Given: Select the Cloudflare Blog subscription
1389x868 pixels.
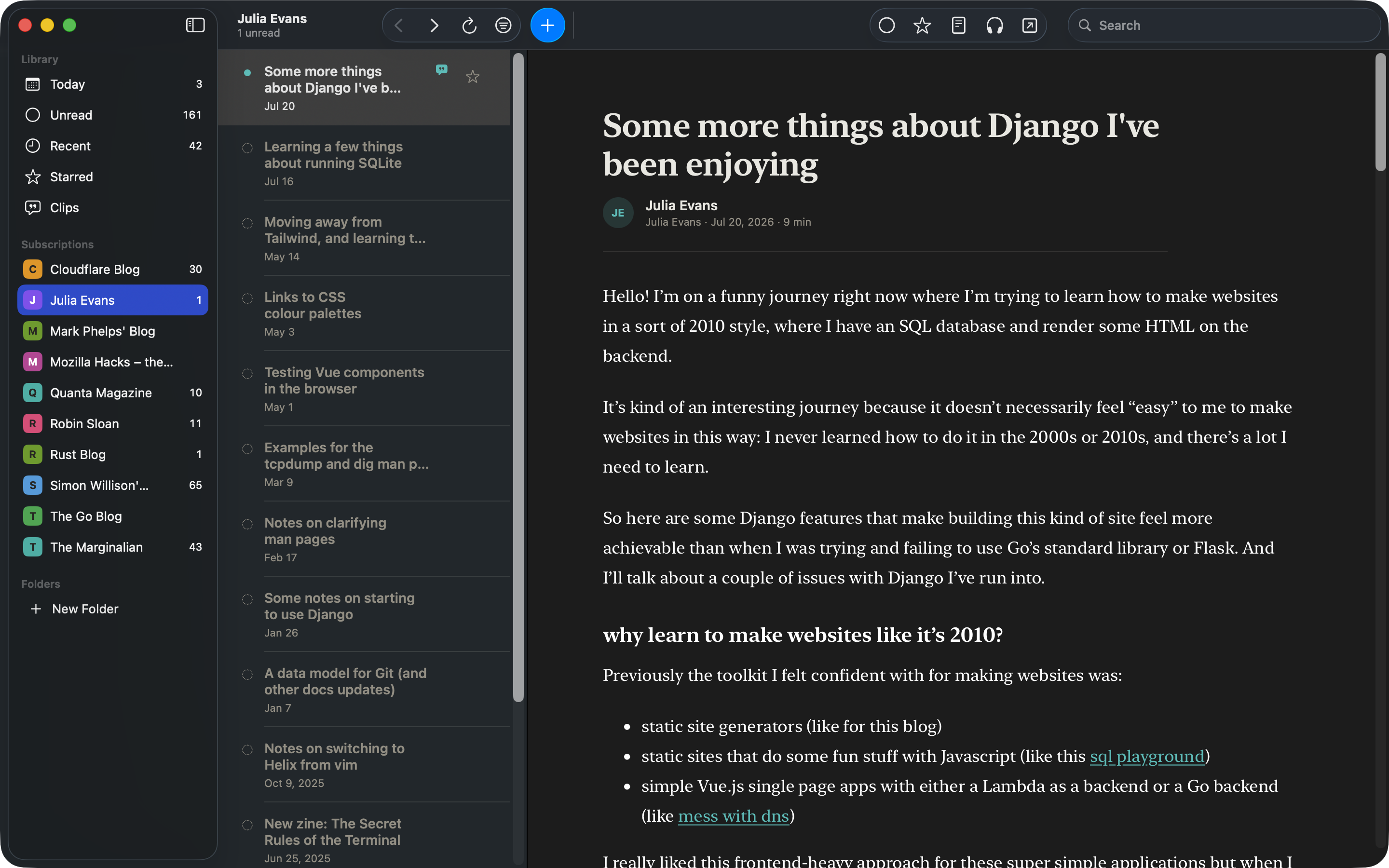Looking at the screenshot, I should click(113, 269).
